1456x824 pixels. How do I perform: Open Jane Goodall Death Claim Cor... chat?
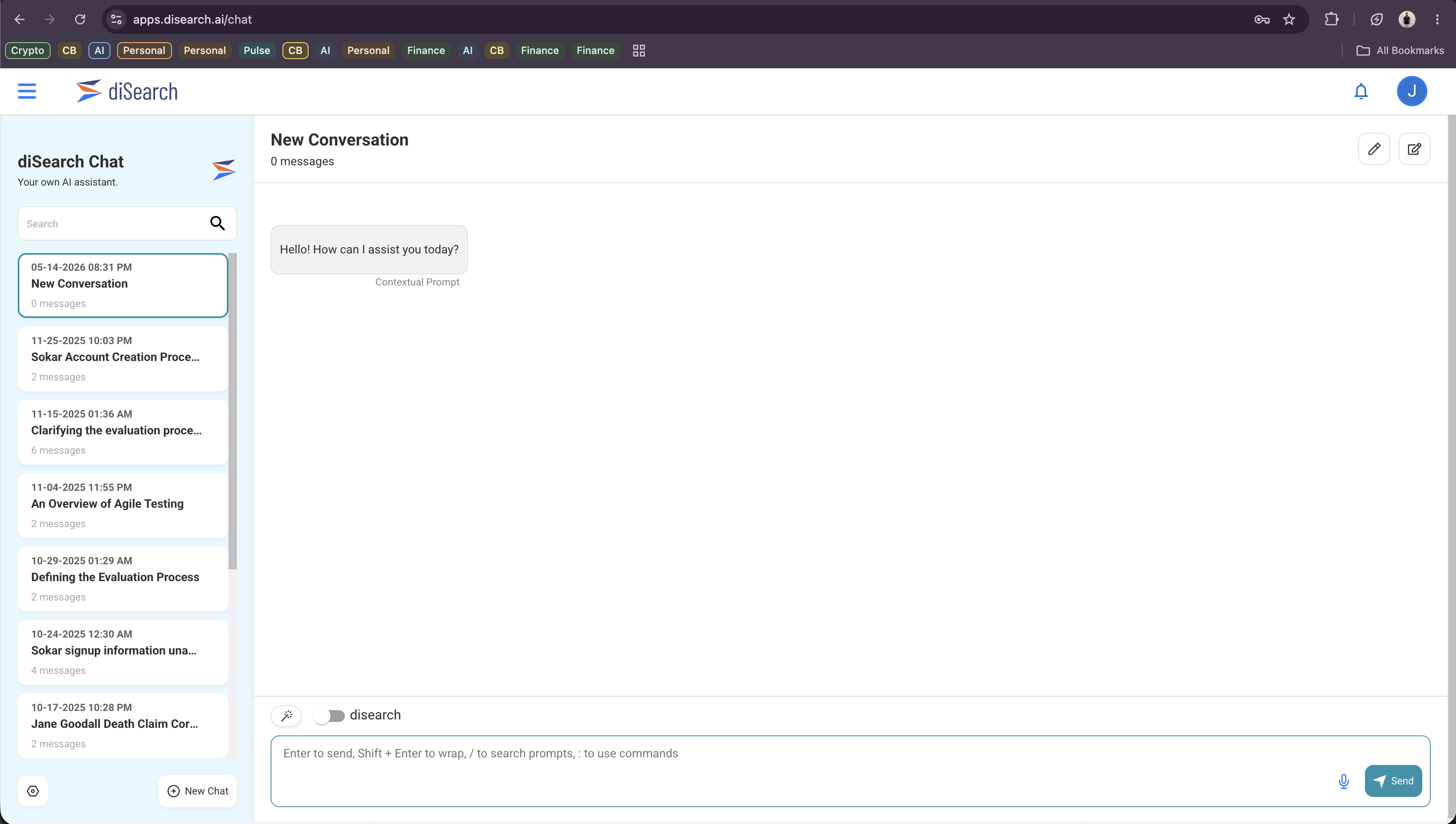(x=123, y=725)
